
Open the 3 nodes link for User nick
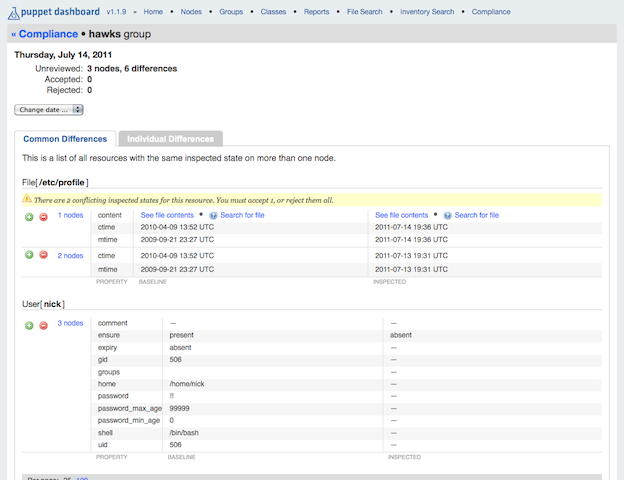[x=70, y=323]
